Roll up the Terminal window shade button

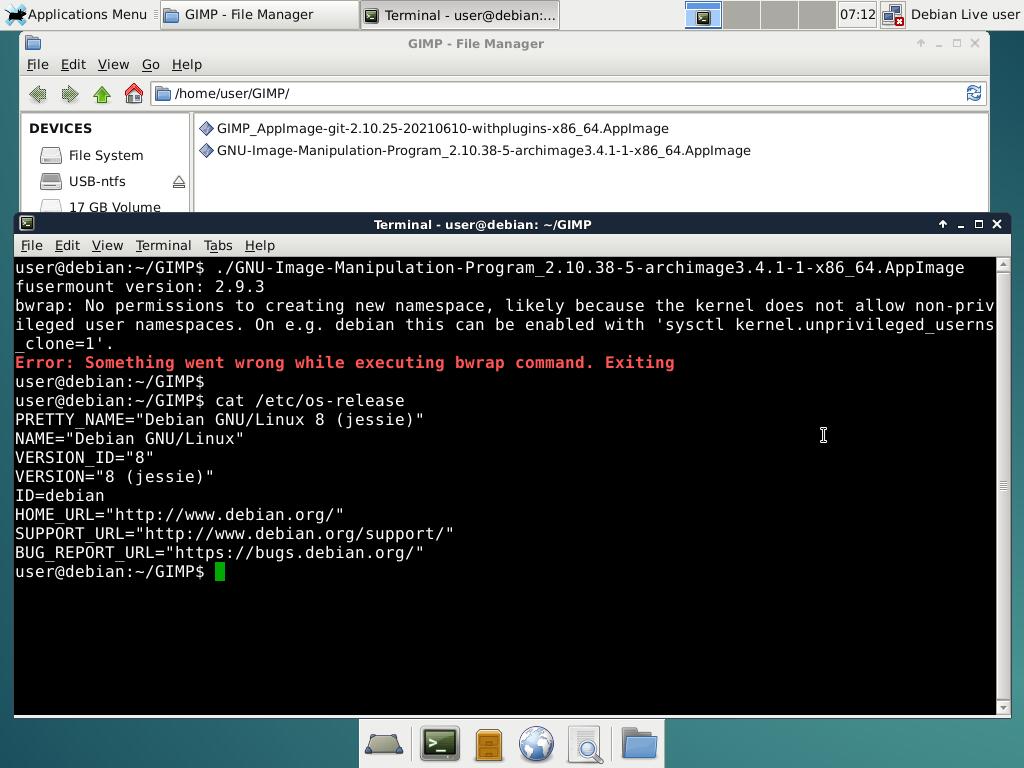pos(942,224)
